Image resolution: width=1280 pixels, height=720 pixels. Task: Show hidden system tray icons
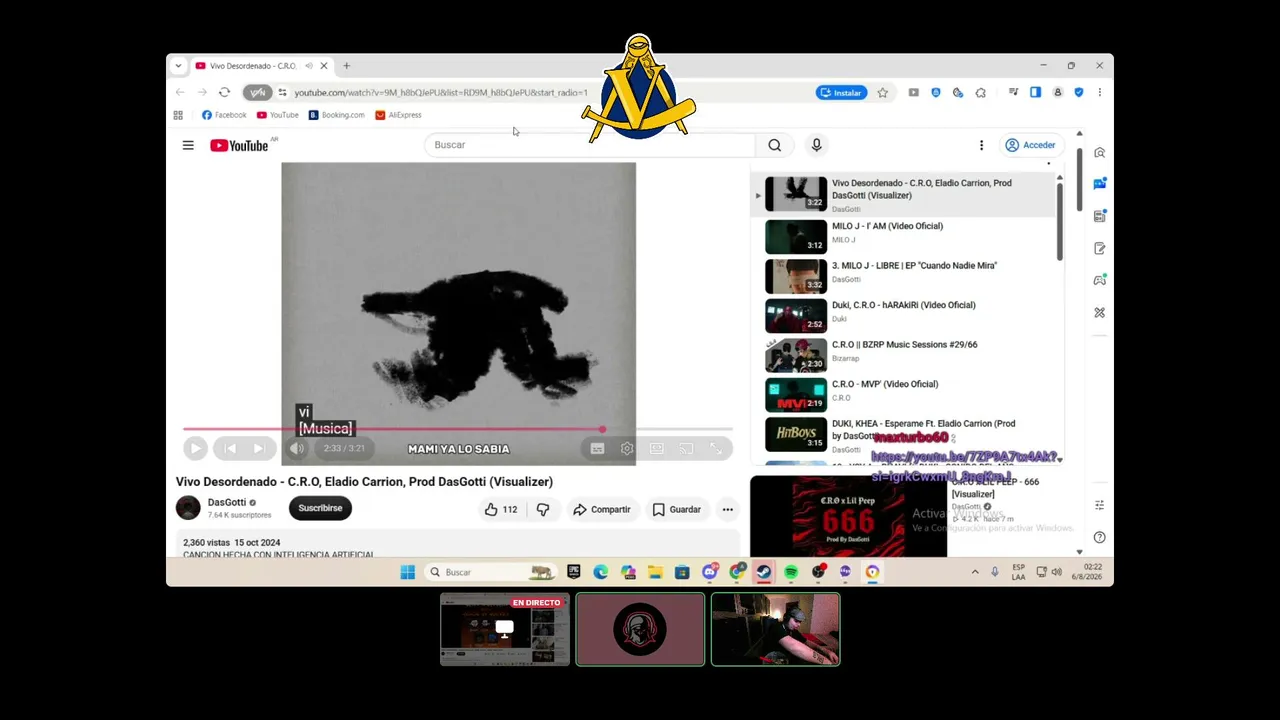tap(975, 572)
